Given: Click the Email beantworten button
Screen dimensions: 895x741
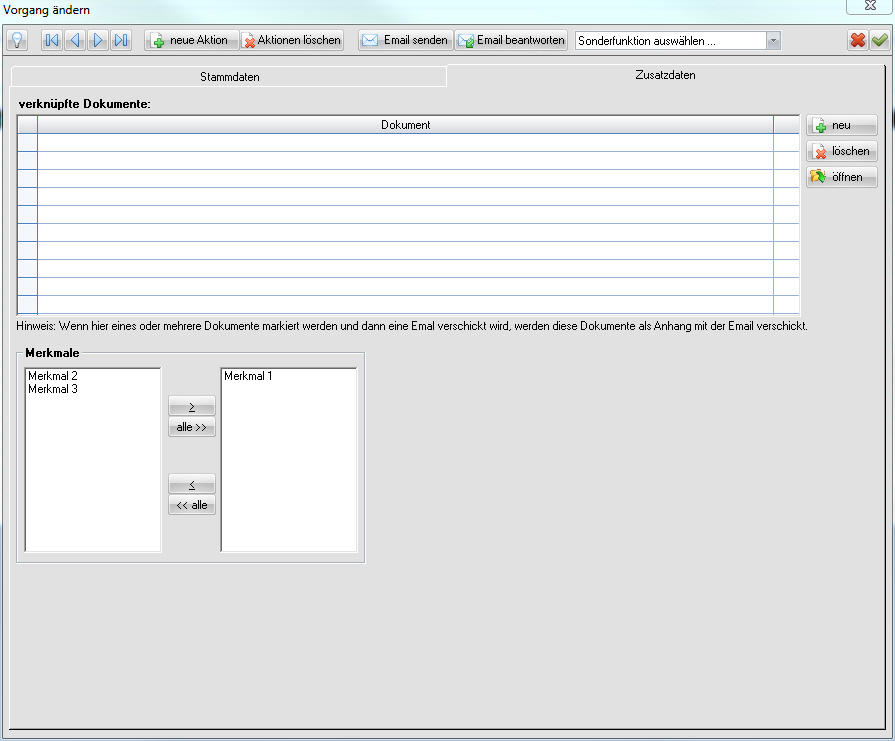Looking at the screenshot, I should 511,40.
